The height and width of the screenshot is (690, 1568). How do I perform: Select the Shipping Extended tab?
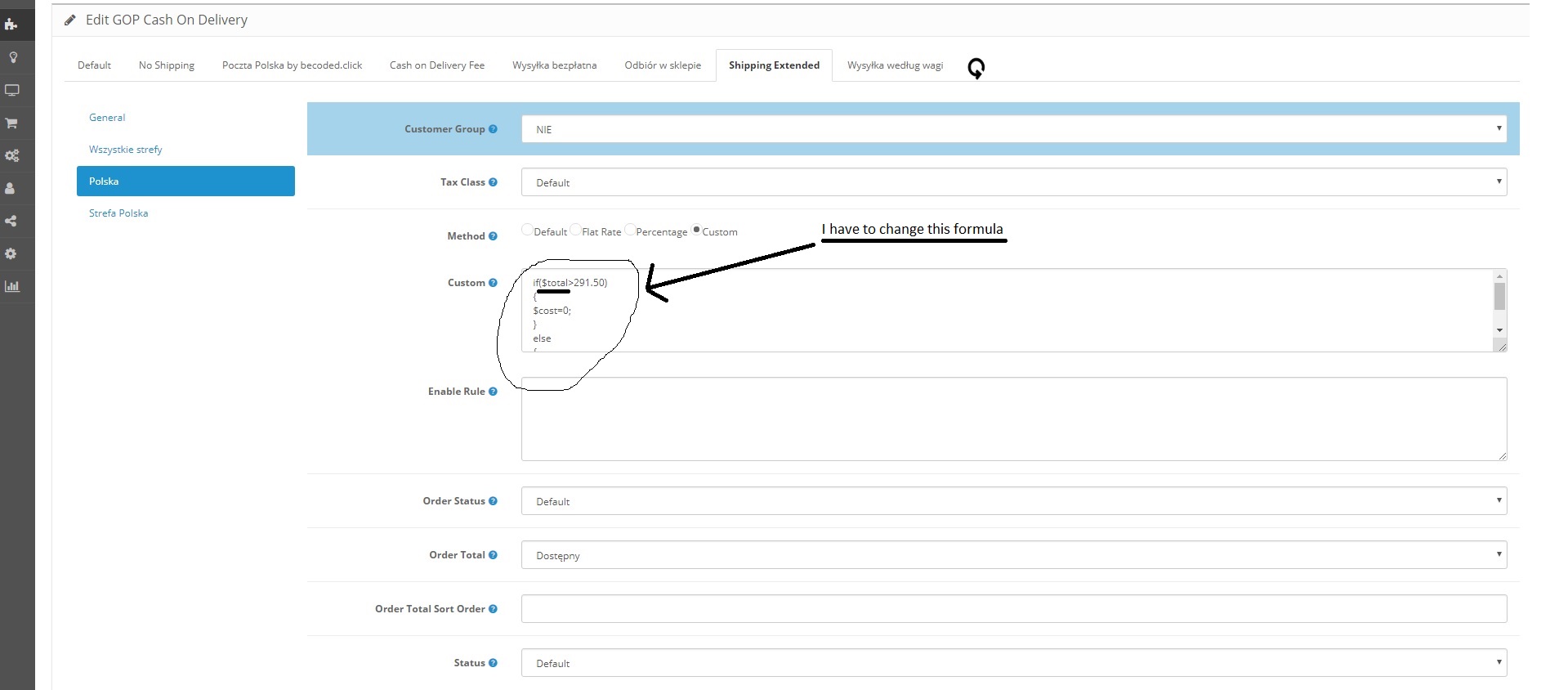[774, 65]
